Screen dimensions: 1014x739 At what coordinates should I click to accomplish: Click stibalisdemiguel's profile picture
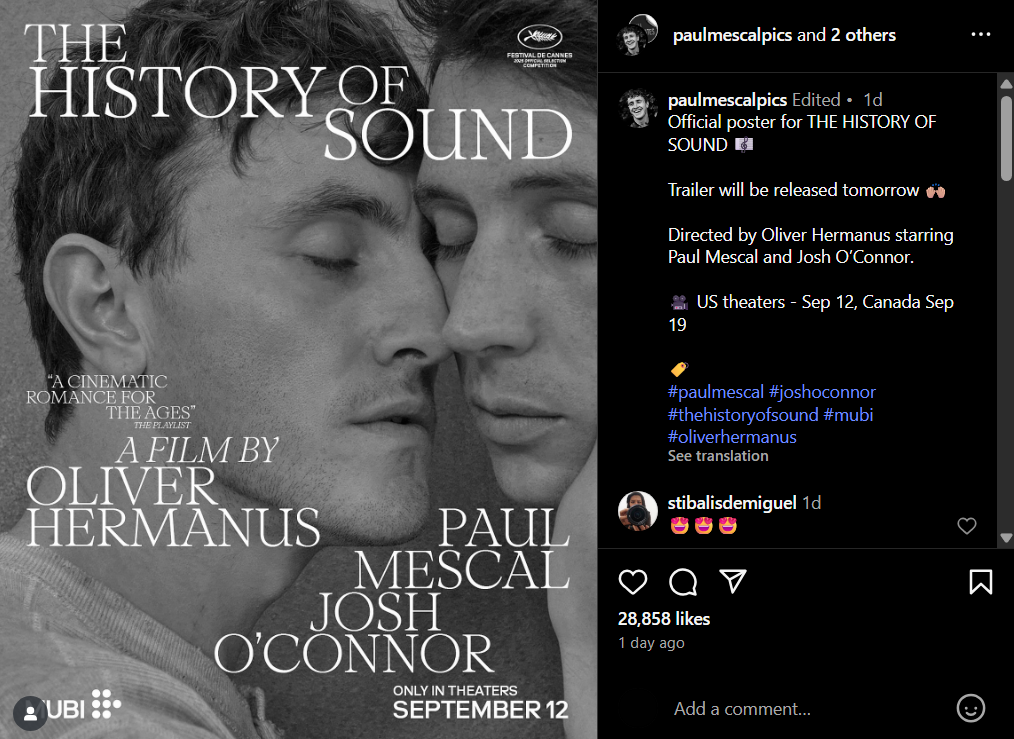pos(637,511)
